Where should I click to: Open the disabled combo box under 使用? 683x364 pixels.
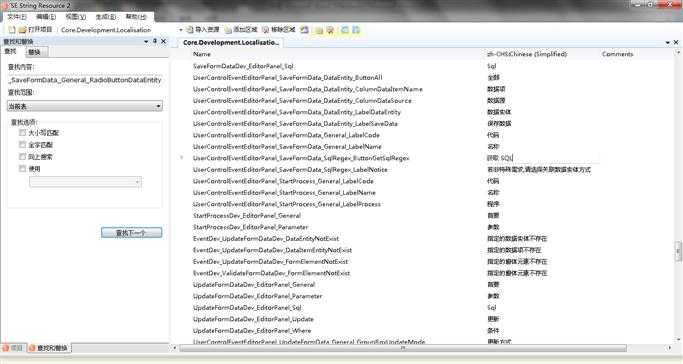[85, 182]
